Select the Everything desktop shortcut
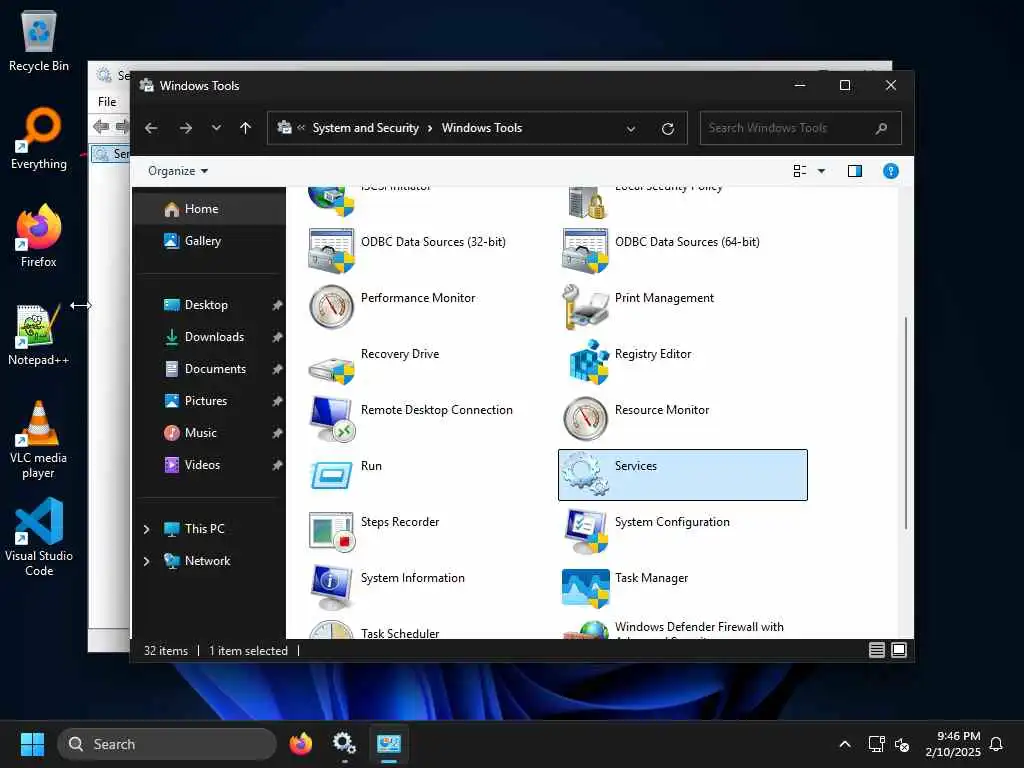 (39, 138)
